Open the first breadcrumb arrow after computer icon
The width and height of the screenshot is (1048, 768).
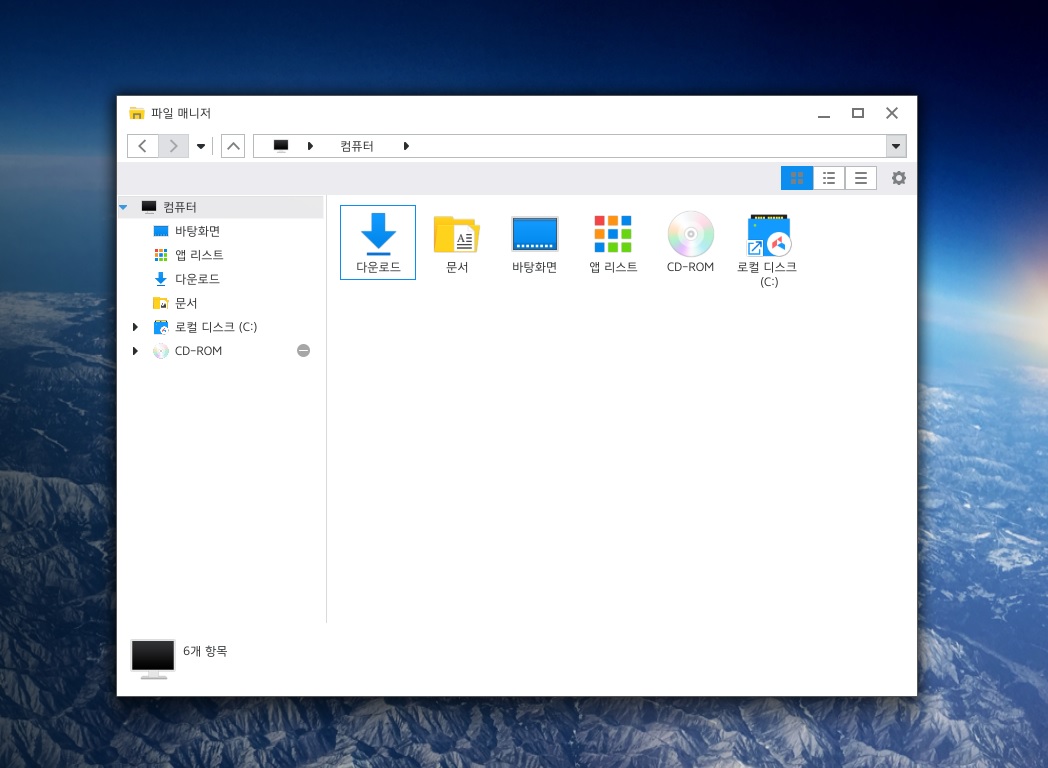tap(310, 146)
